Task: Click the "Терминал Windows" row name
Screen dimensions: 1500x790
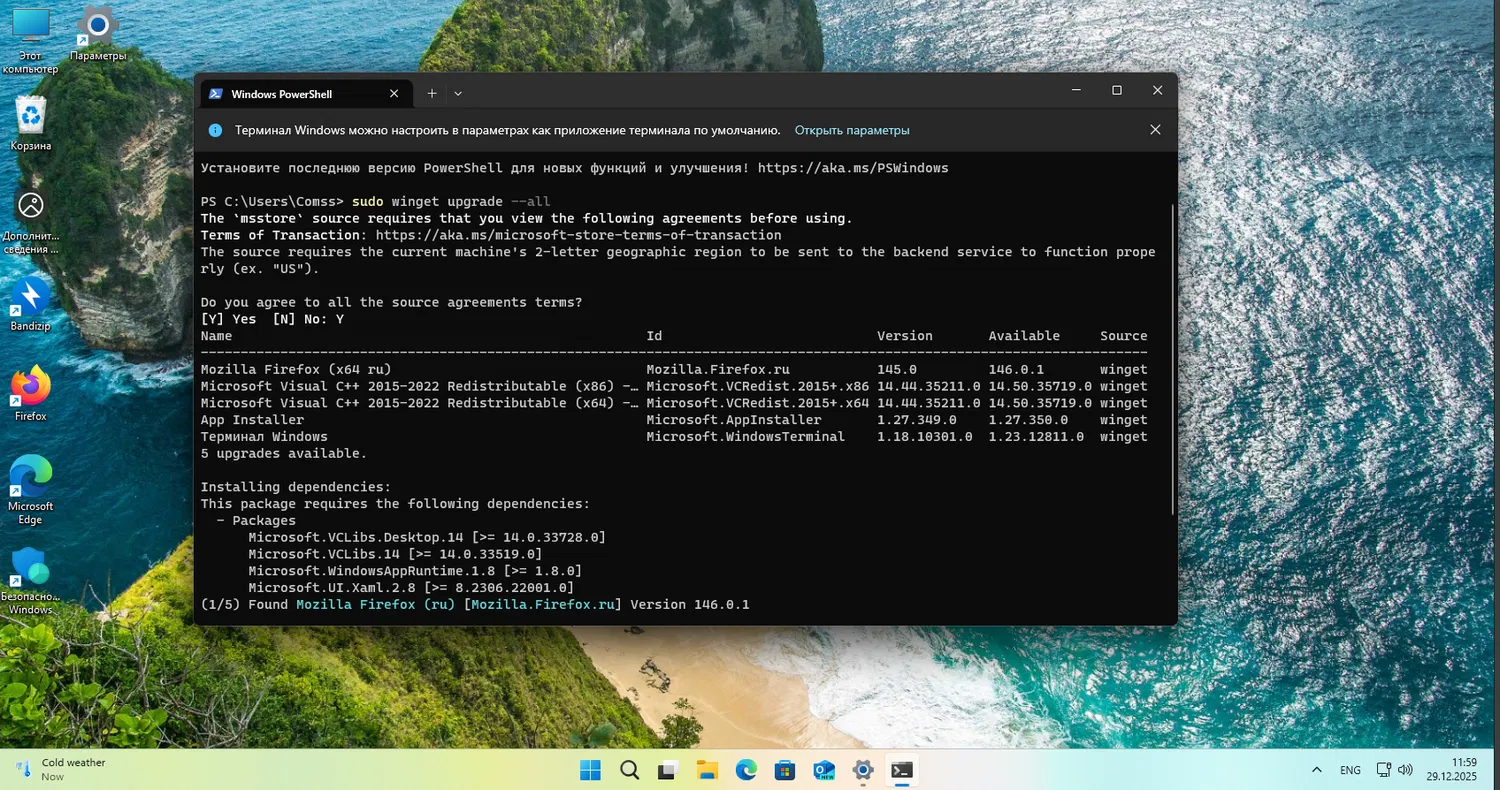Action: tap(264, 437)
